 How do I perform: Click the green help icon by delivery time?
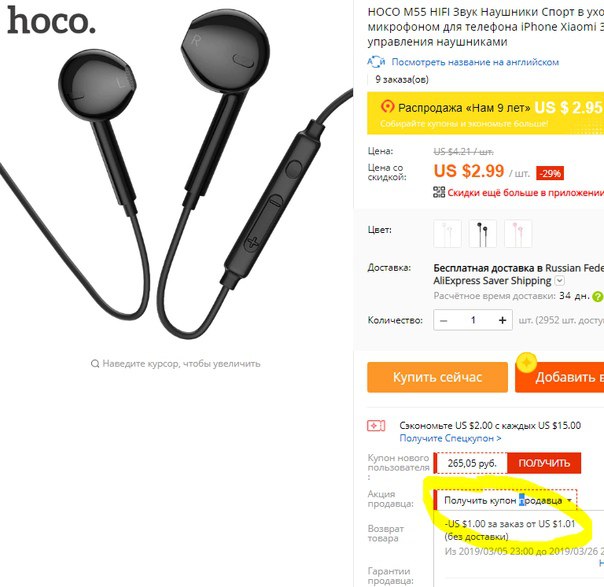pyautogui.click(x=597, y=296)
